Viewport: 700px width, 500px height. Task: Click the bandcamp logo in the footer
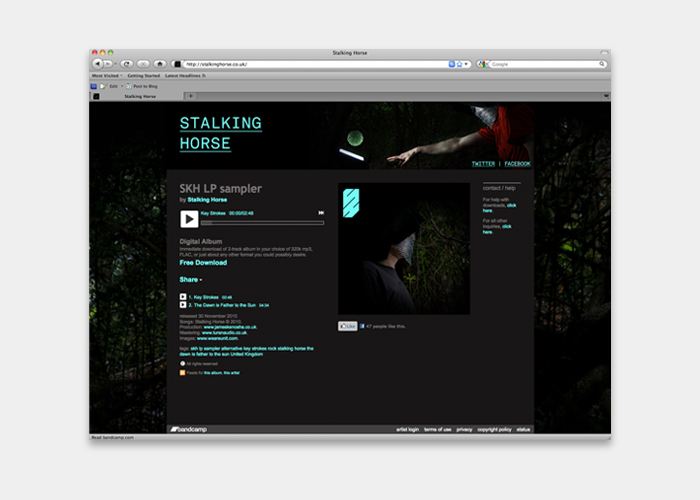click(188, 429)
